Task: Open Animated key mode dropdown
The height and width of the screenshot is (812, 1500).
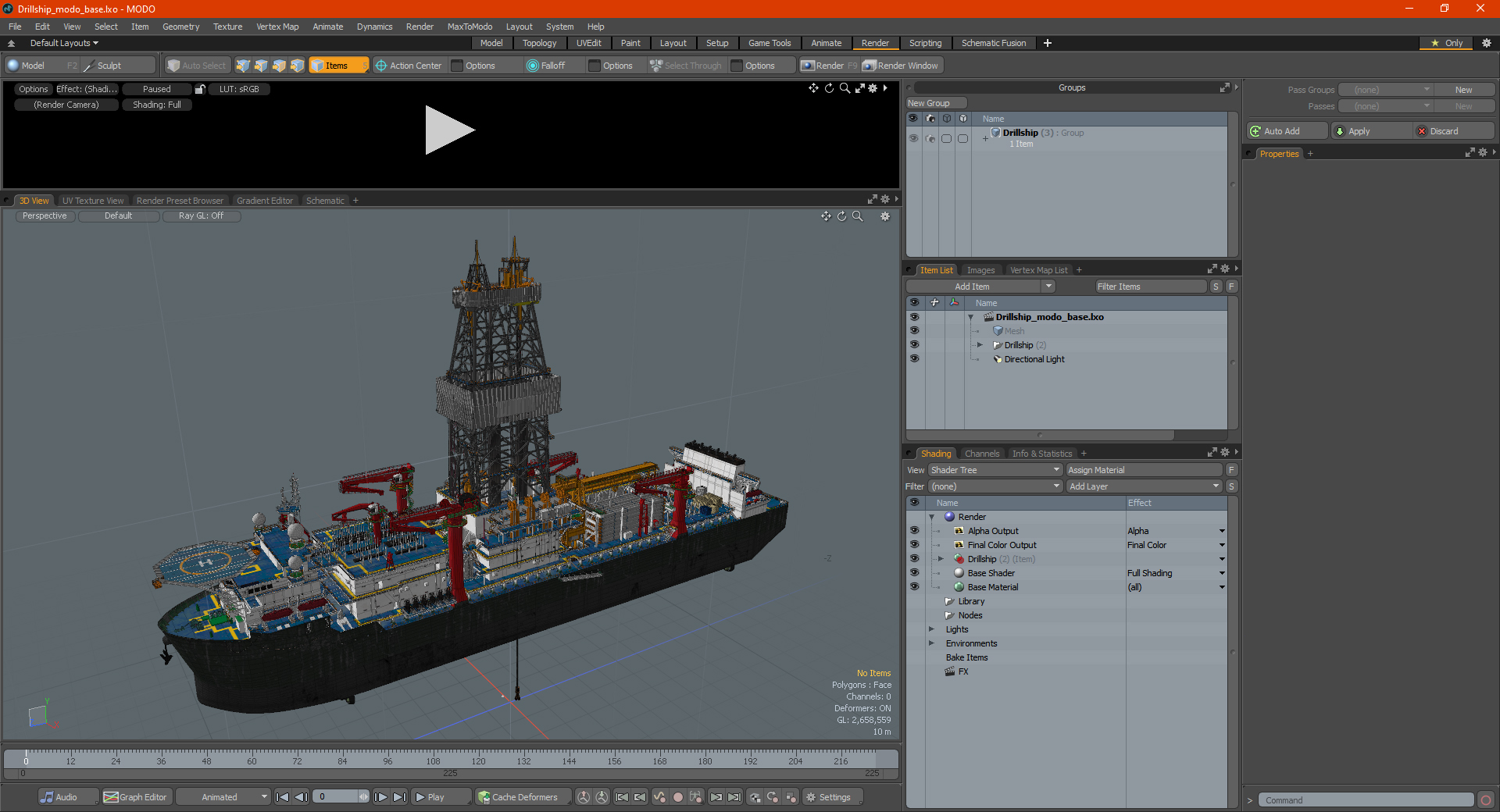Action: [223, 797]
